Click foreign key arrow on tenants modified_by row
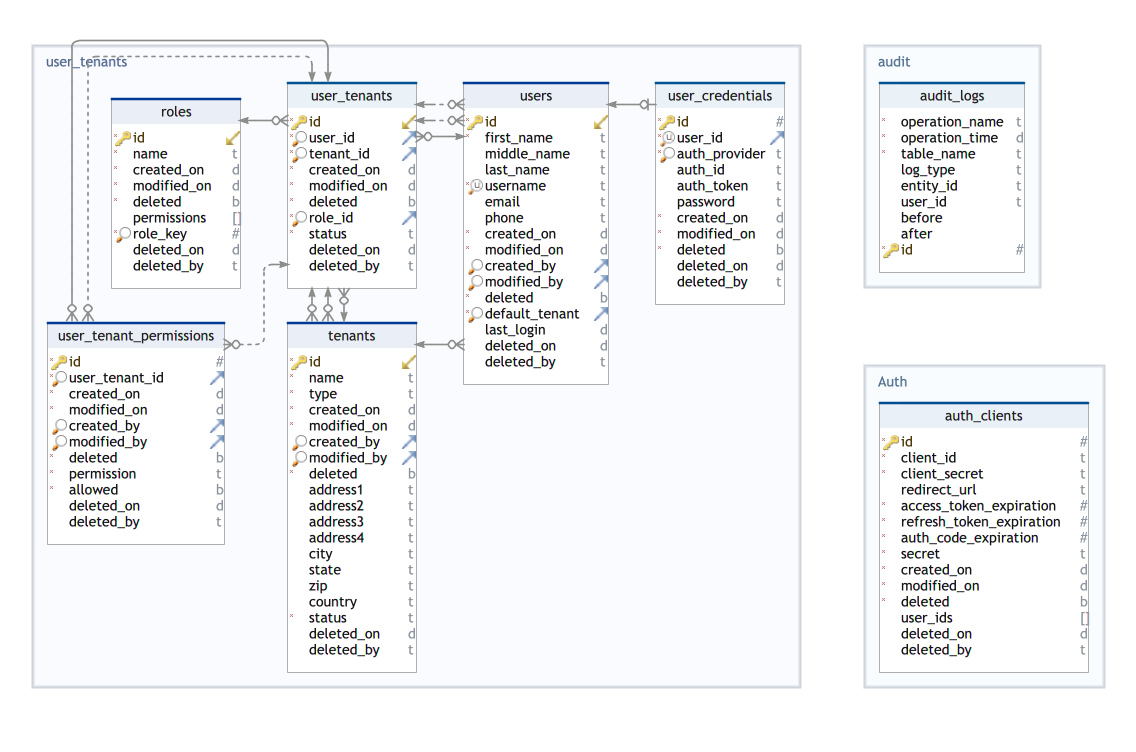Screen dimensions: 1136x752 tap(409, 457)
